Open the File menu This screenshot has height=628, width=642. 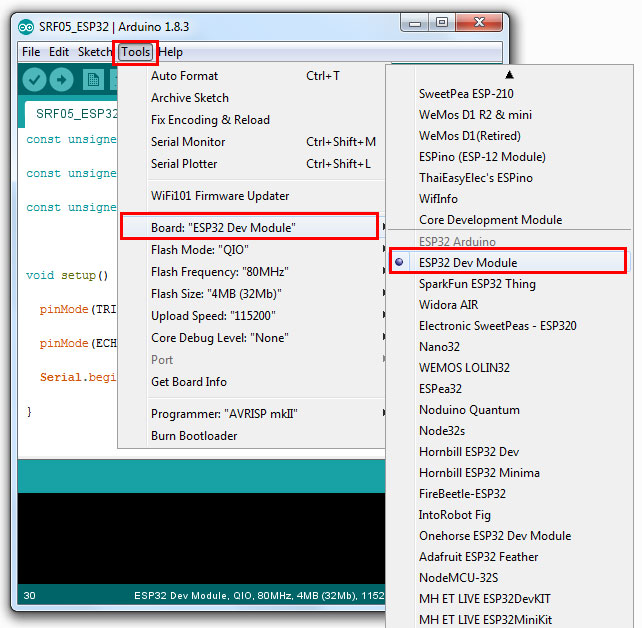tap(31, 52)
